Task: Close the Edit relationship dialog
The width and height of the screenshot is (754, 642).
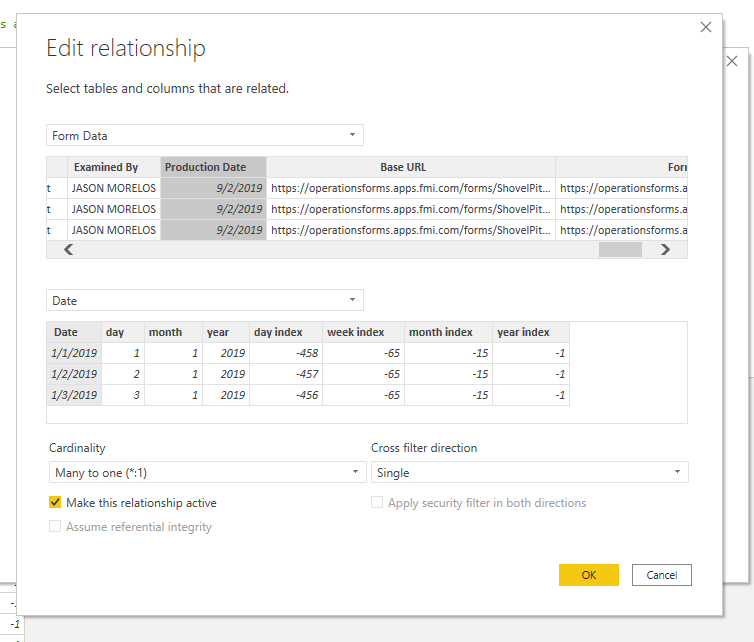Action: pyautogui.click(x=705, y=27)
